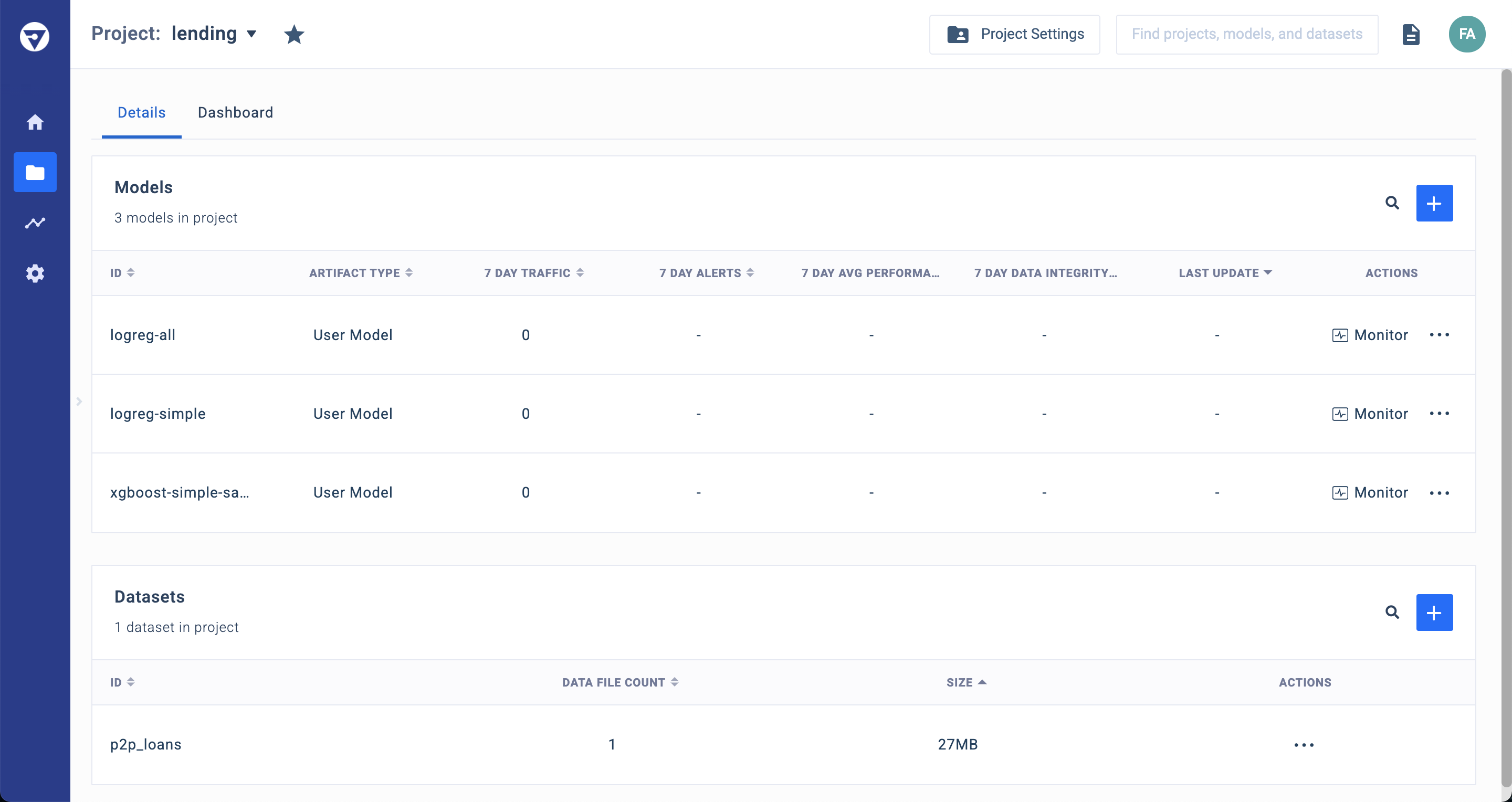Monitor the logreg-simple model
This screenshot has height=802, width=1512.
[x=1370, y=414]
